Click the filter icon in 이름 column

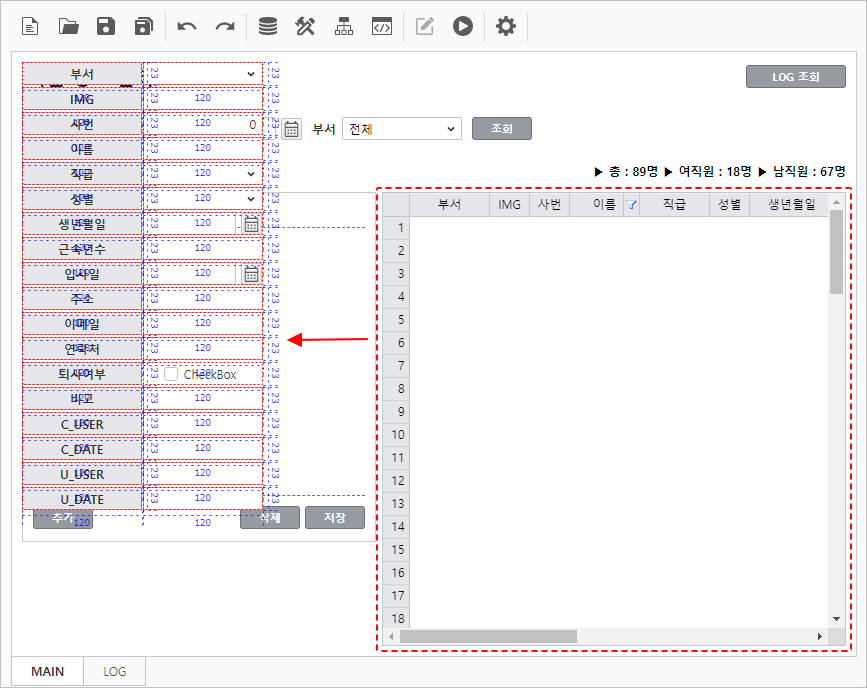631,206
